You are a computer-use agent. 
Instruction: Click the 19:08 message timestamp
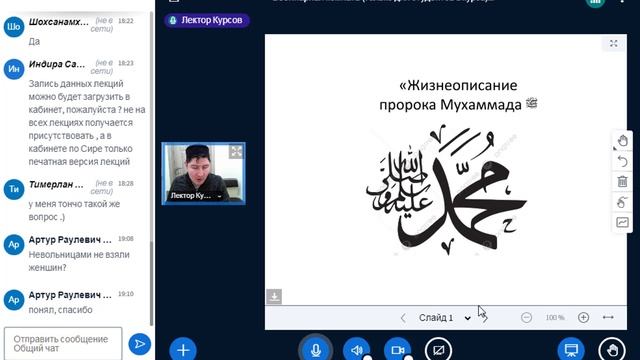pos(126,239)
